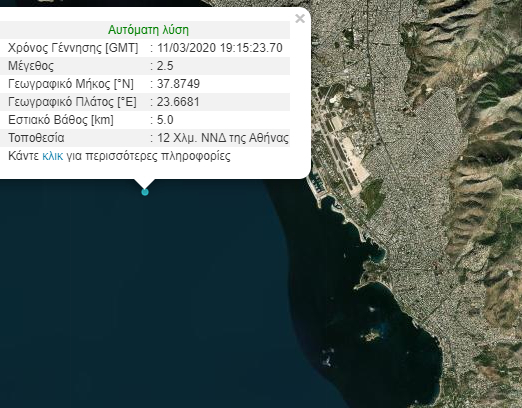The width and height of the screenshot is (522, 408).
Task: Click the 'Γεωγραφικό Πλάτος [°E]' label
Action: 72,102
